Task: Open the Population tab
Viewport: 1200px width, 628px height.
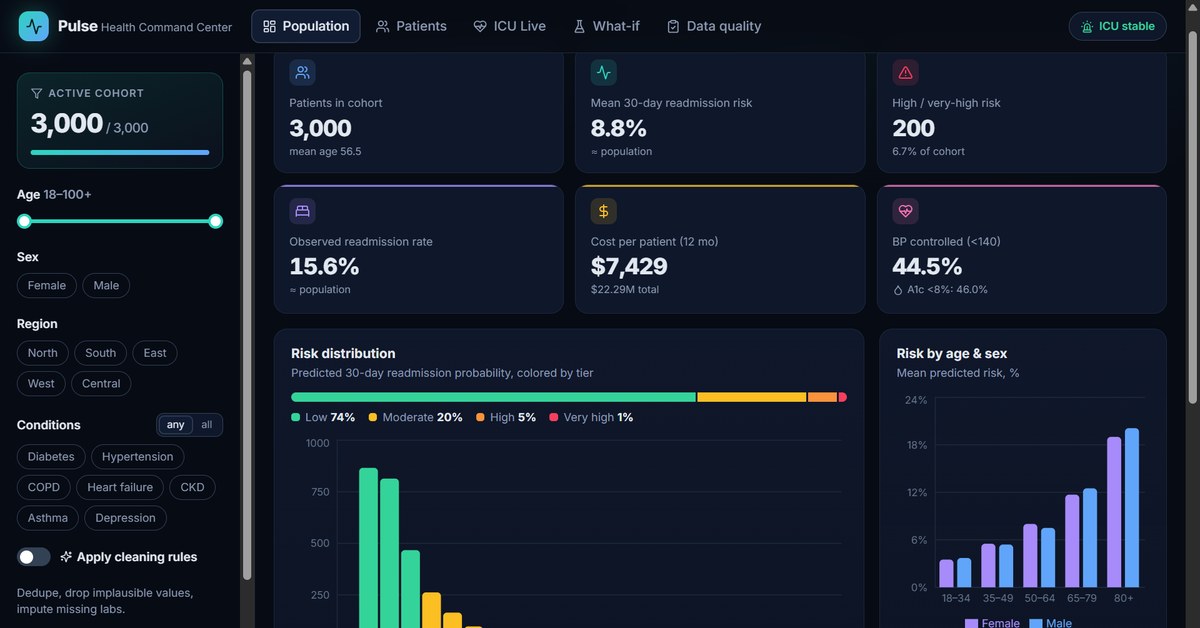Action: 306,26
